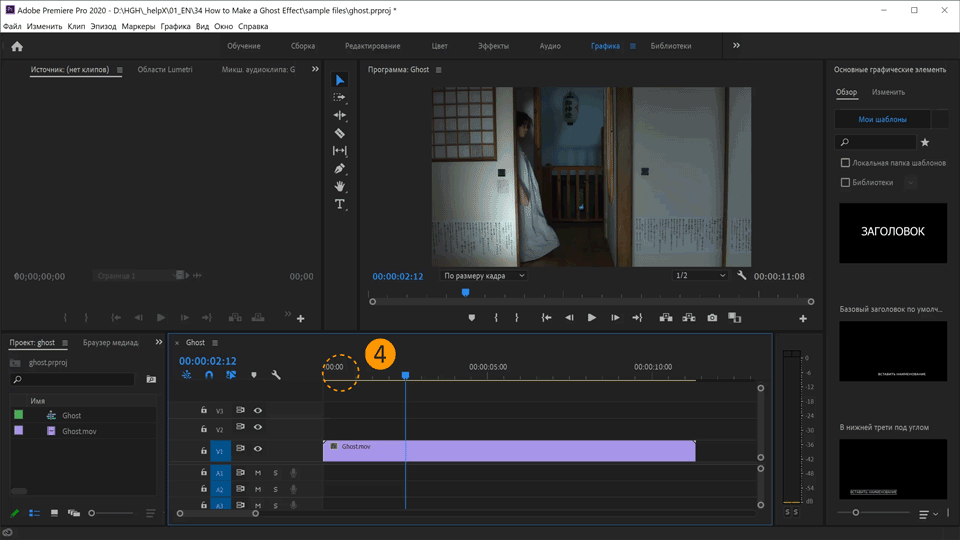Open the 1/2 playback resolution dropdown
This screenshot has height=540, width=960.
[700, 276]
